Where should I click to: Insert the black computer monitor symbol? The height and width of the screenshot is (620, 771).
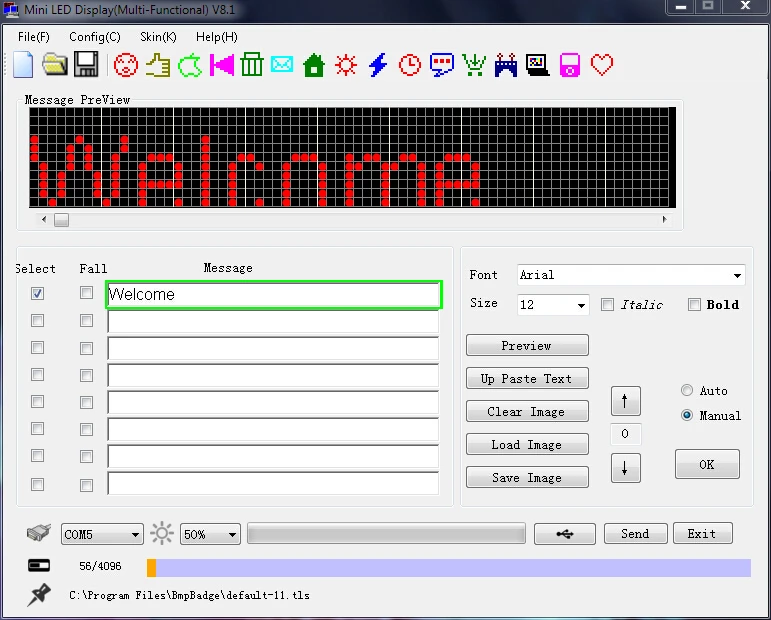click(x=537, y=65)
